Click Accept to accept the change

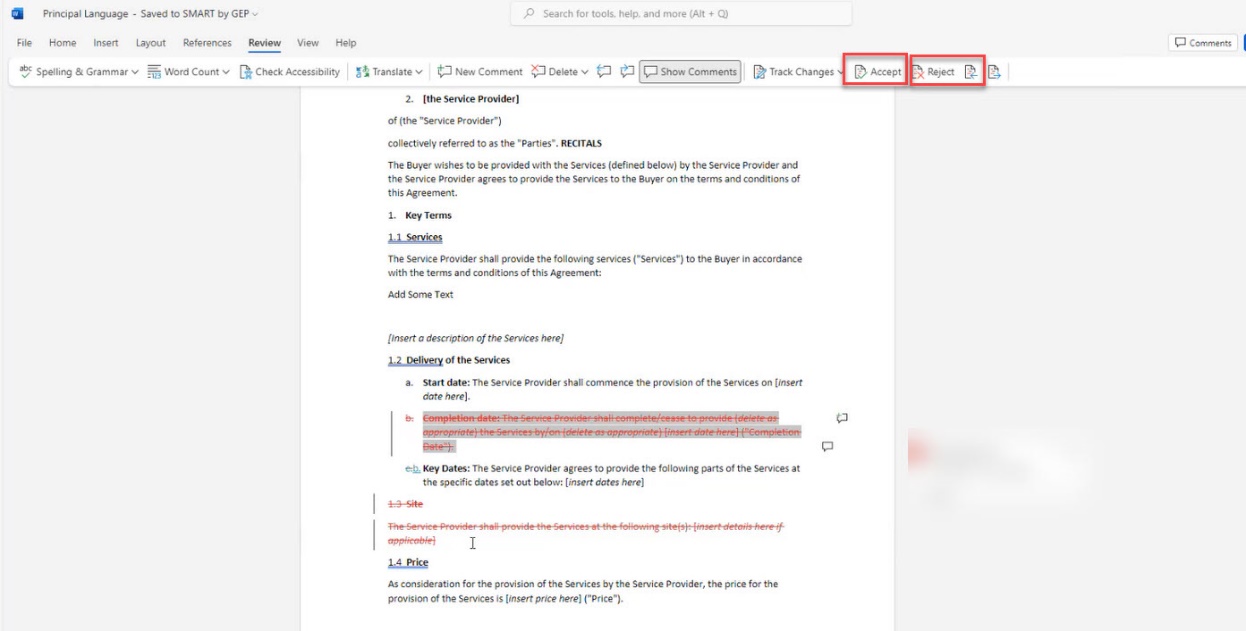(876, 72)
